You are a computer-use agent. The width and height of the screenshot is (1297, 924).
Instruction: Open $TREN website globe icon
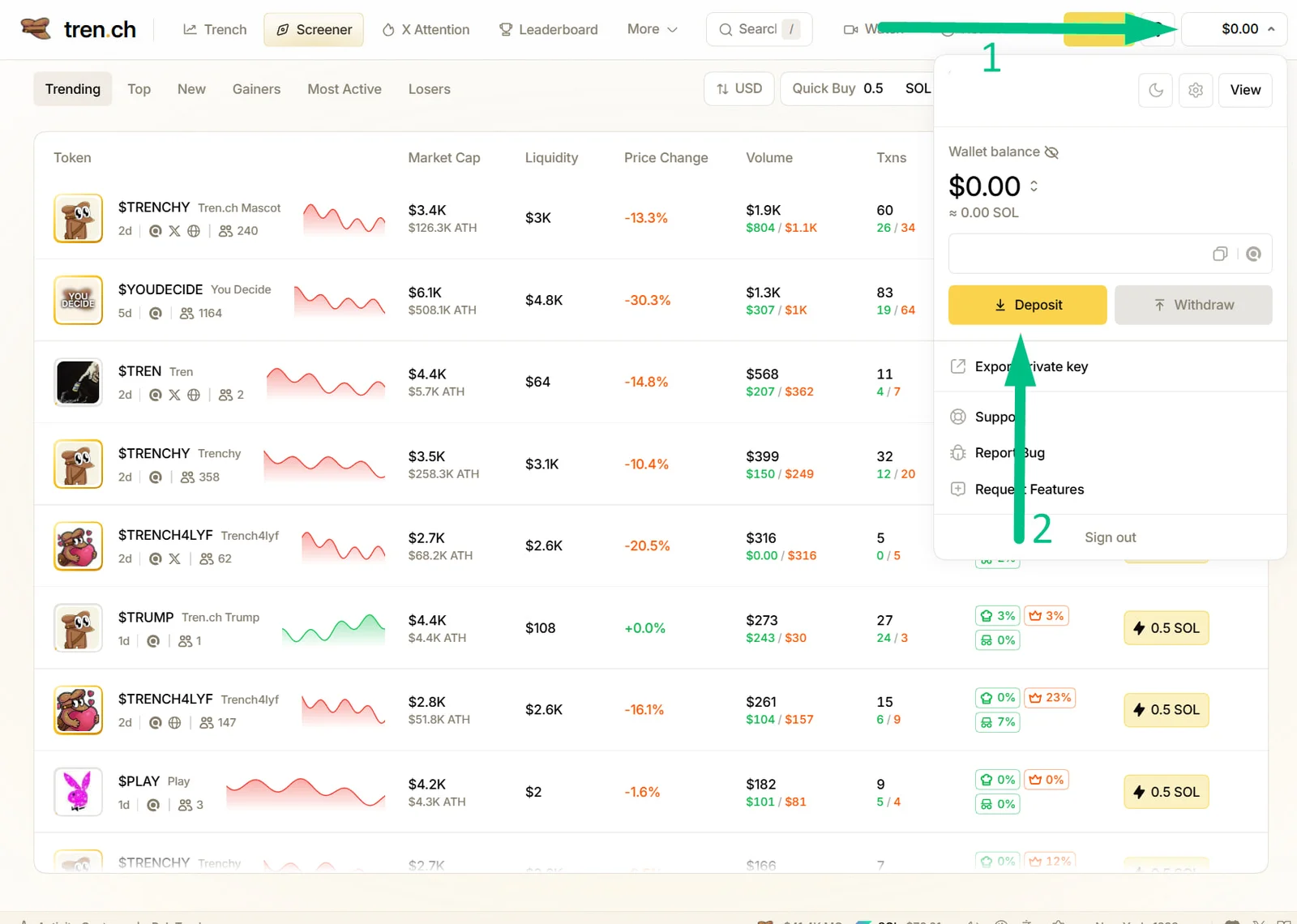point(194,395)
